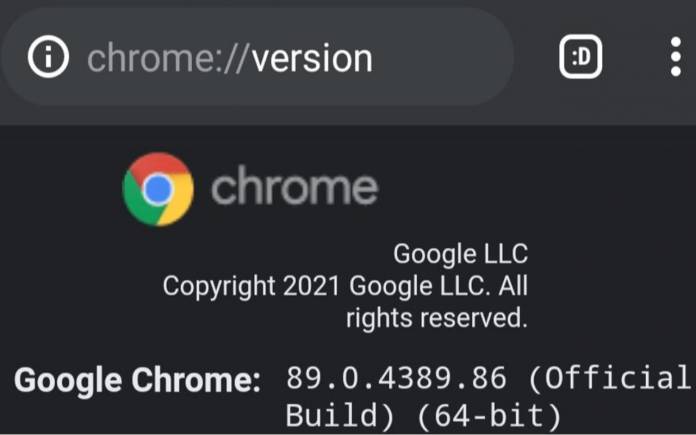696x435 pixels.
Task: Tap the "chrome://" scheme in the address bar
Action: [166, 59]
